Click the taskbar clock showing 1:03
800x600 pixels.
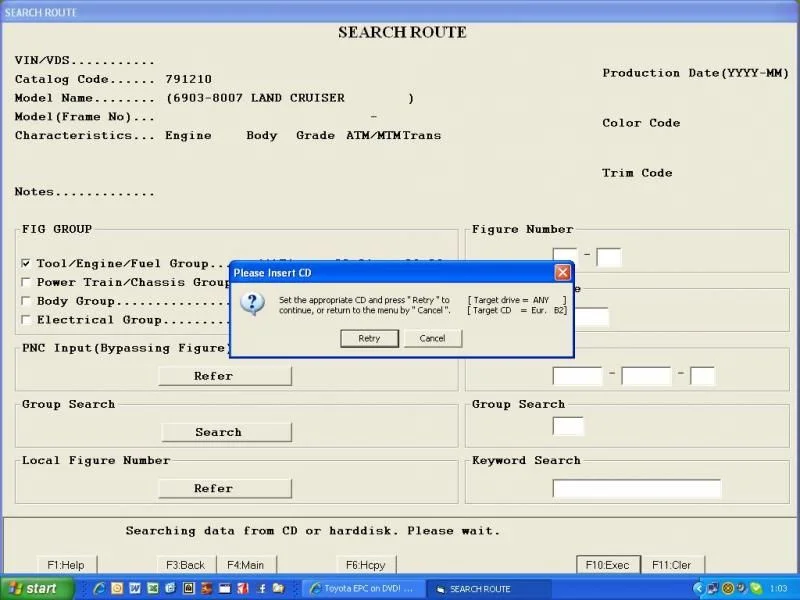click(x=779, y=589)
